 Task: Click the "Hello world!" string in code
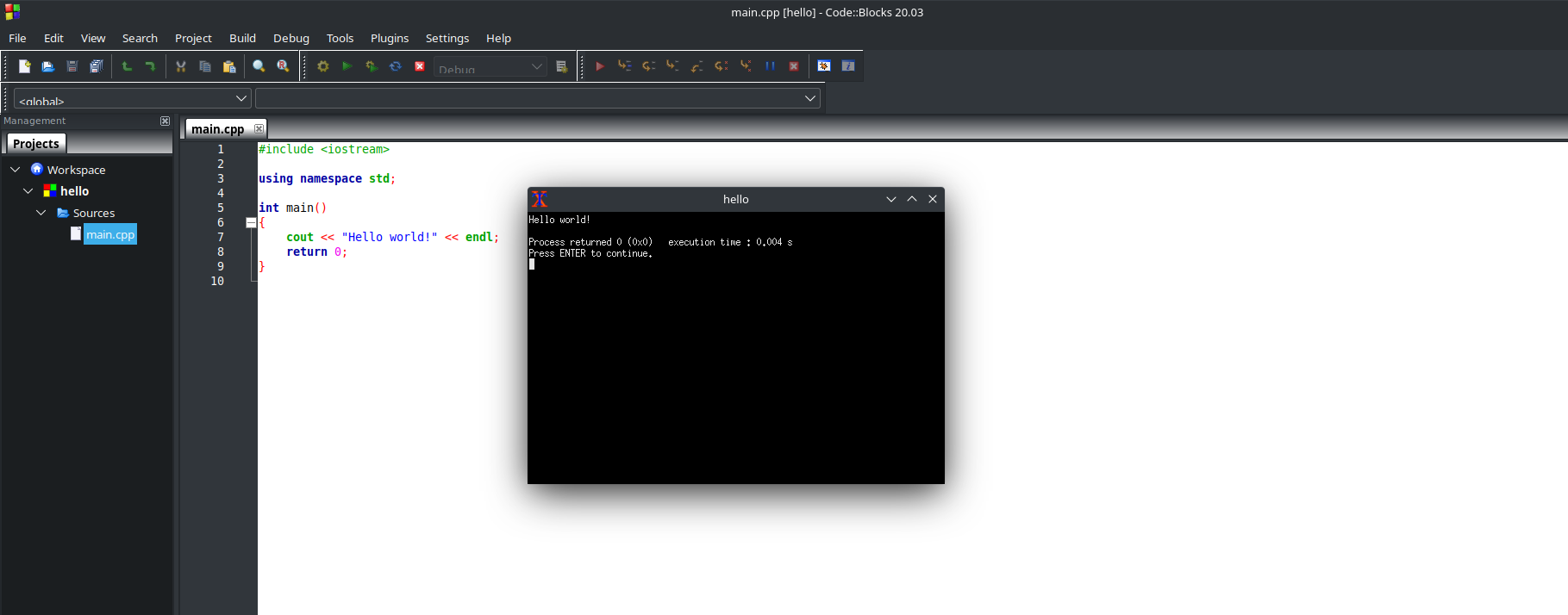(x=390, y=237)
